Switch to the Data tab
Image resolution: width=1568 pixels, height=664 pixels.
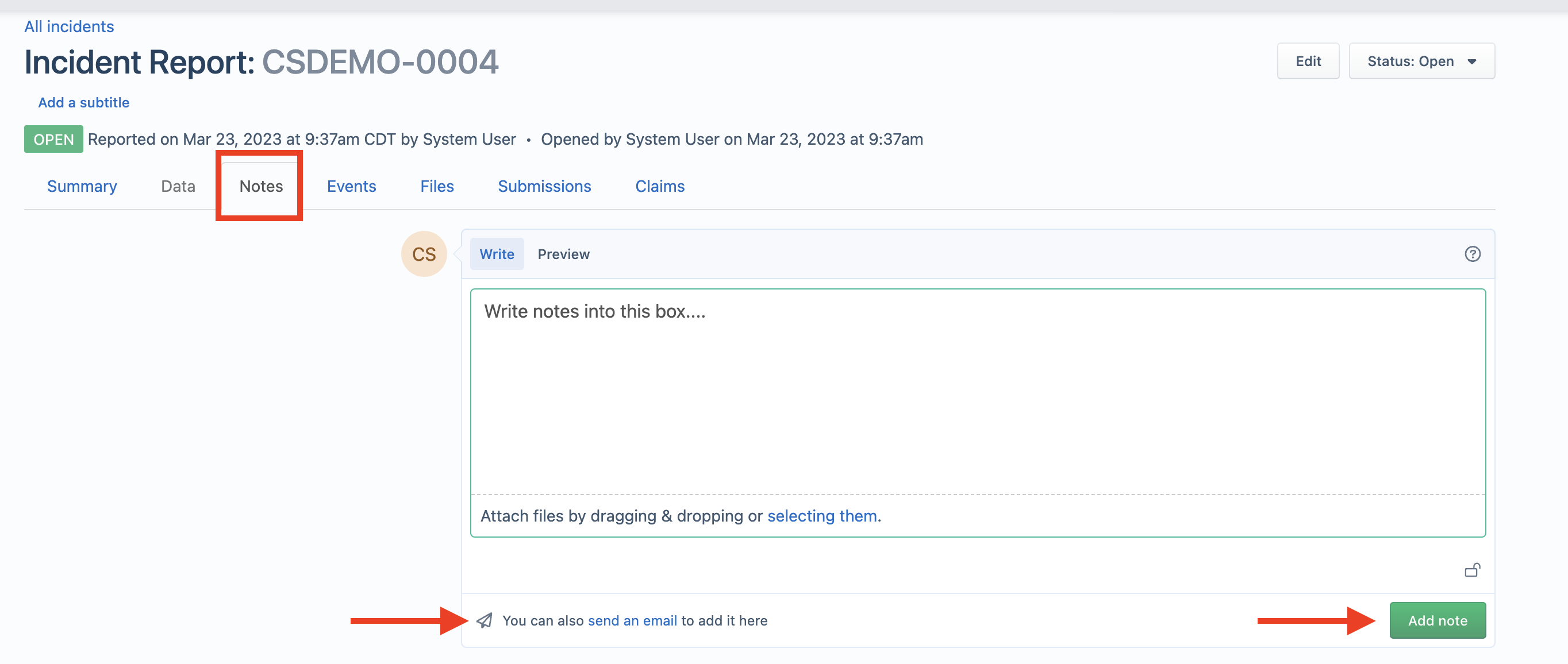(178, 186)
